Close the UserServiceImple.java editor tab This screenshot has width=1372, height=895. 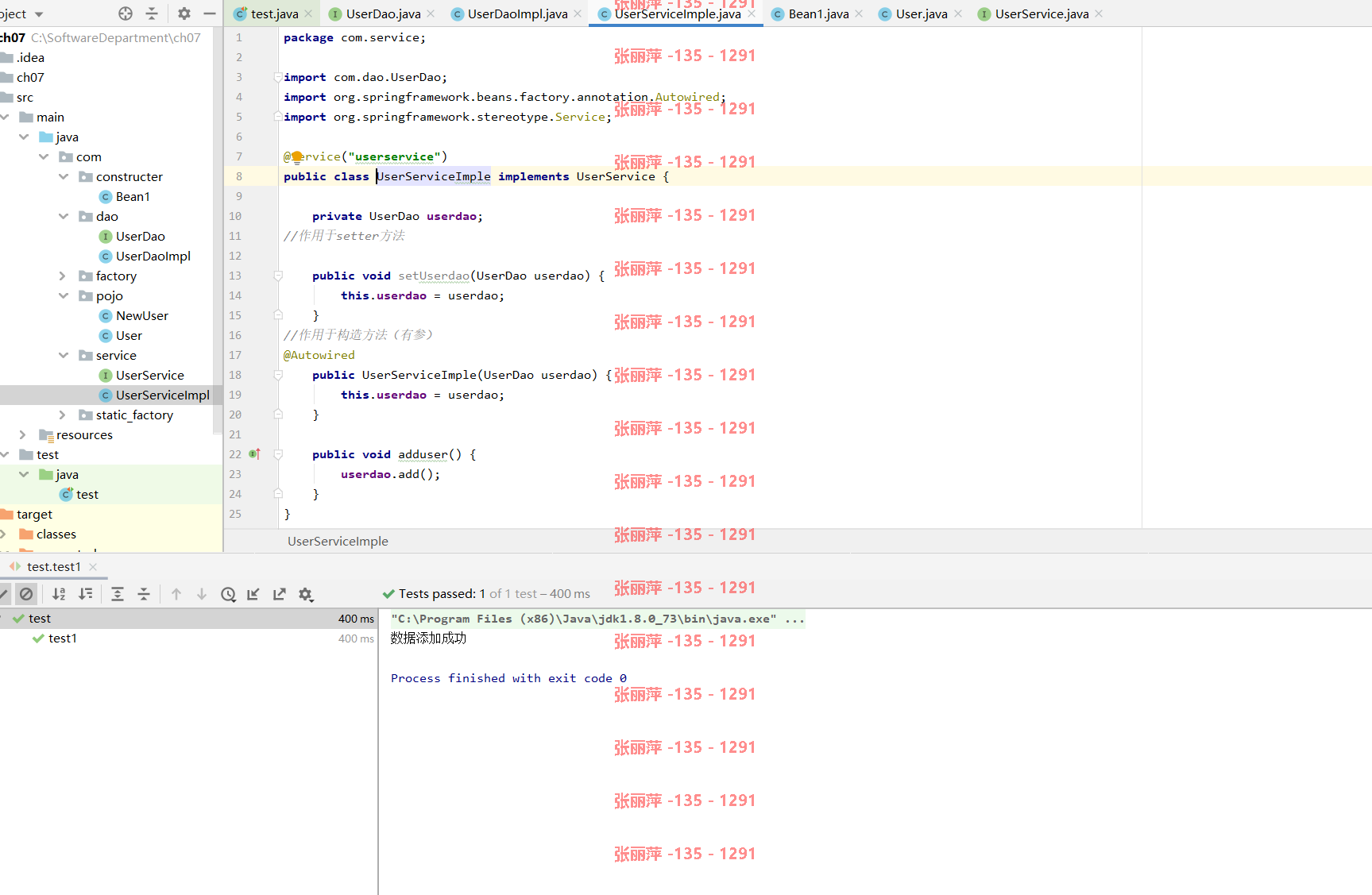click(x=752, y=14)
